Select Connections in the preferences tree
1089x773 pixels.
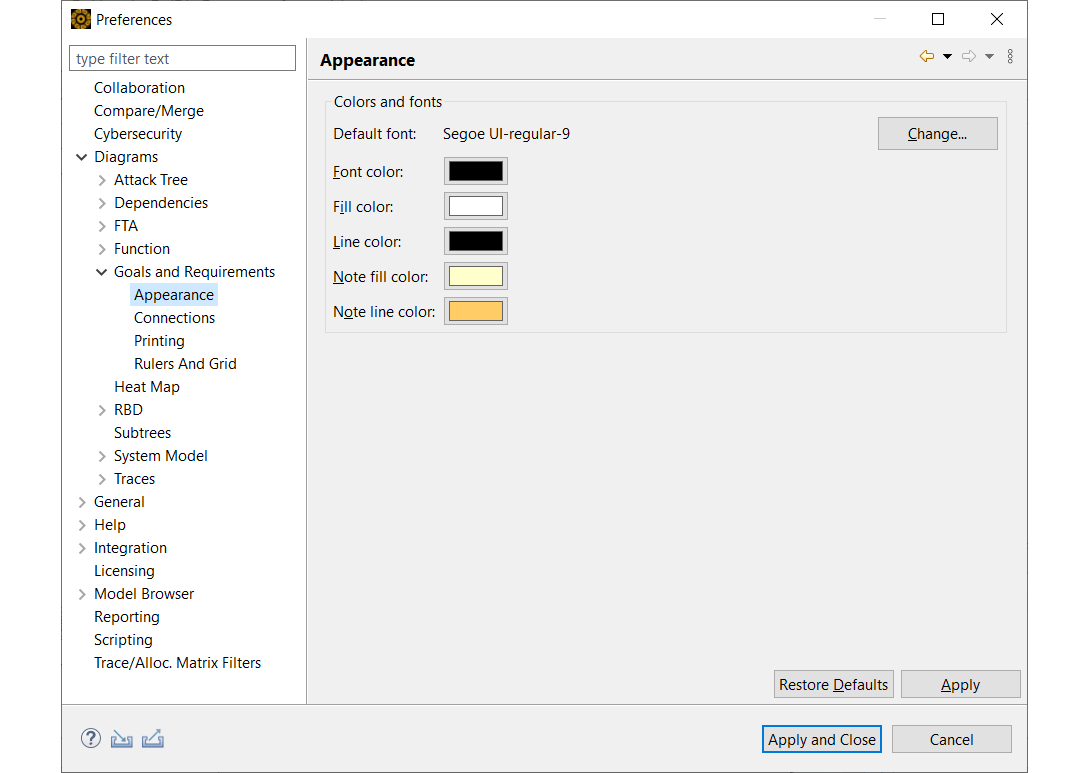click(174, 318)
